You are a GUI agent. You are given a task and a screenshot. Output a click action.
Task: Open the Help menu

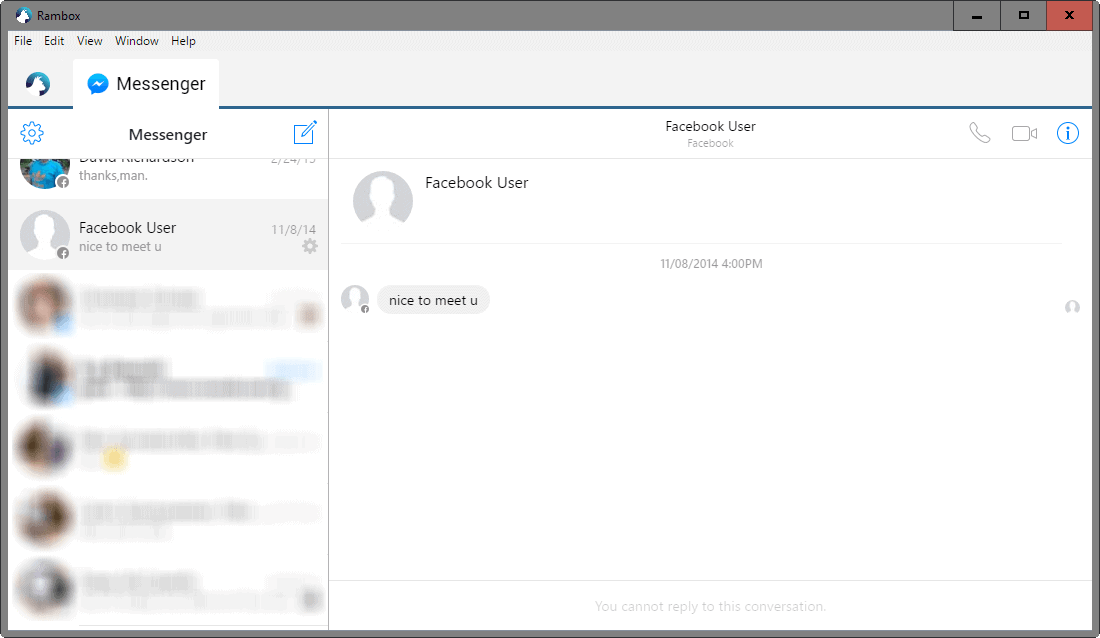point(183,41)
